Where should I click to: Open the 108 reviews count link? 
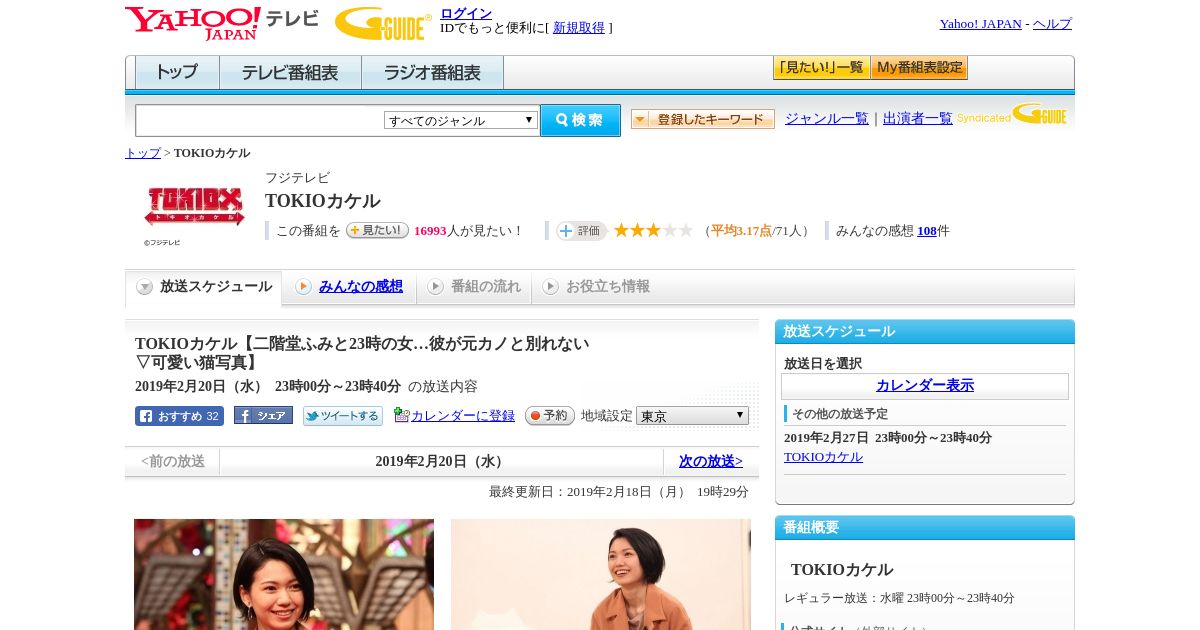coord(927,231)
